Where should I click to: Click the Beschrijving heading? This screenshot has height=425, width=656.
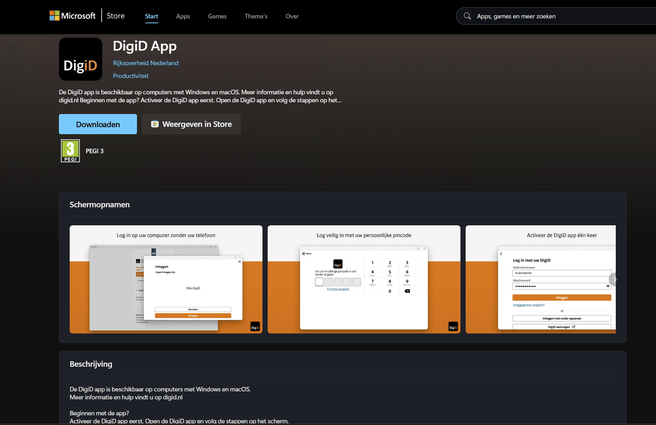tap(91, 364)
